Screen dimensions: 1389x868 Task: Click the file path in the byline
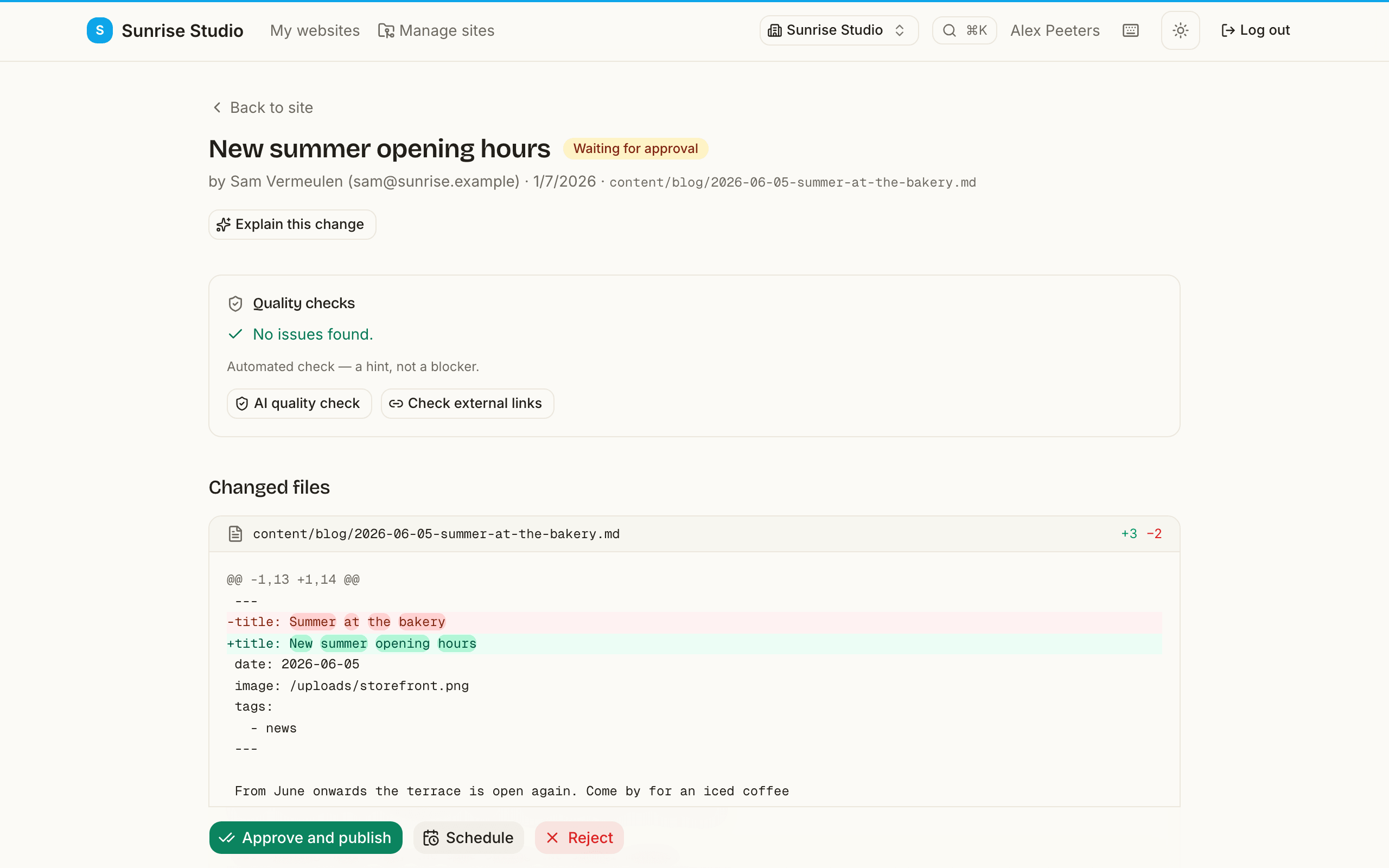tap(793, 183)
